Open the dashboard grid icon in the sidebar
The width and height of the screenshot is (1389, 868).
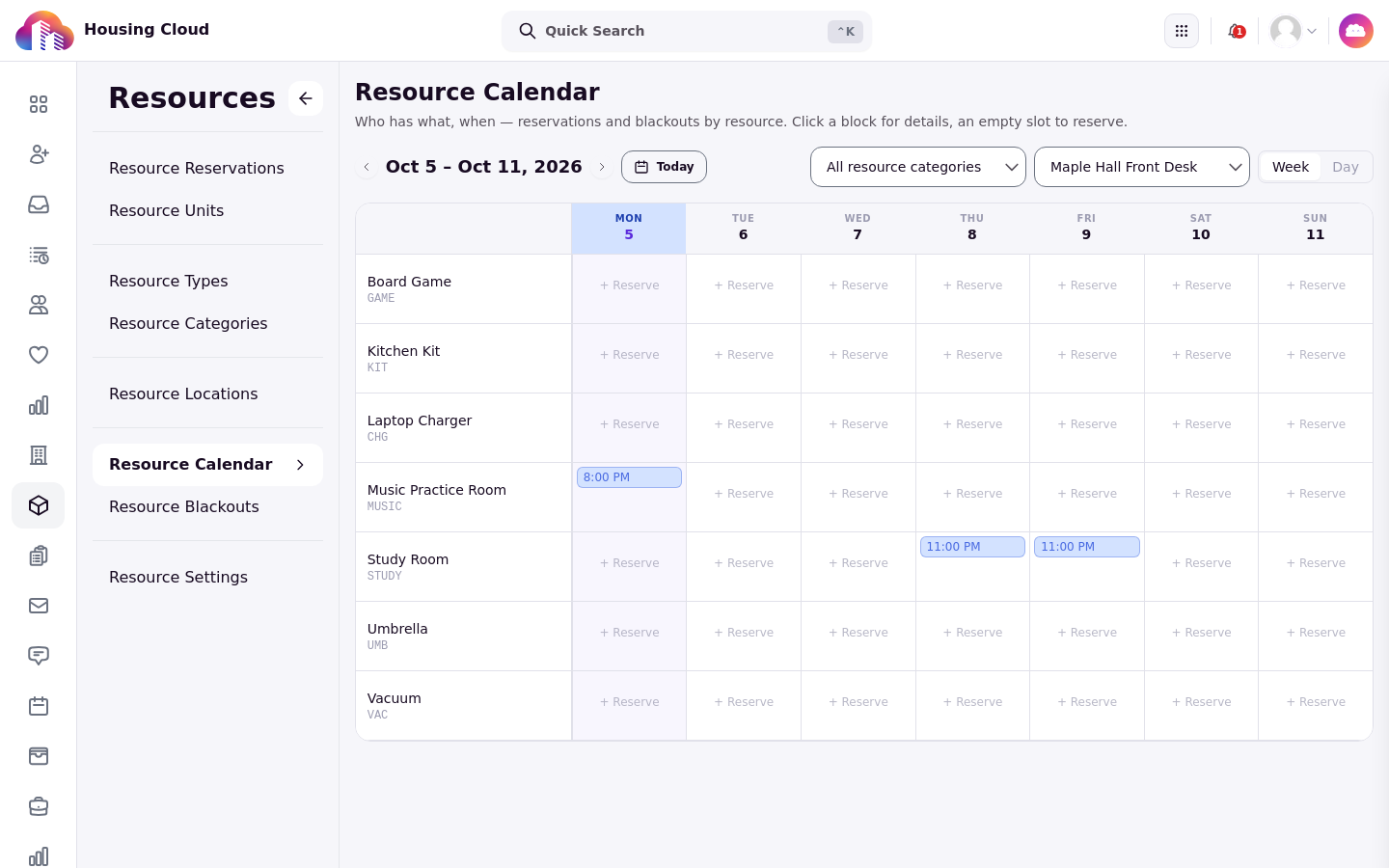click(39, 104)
